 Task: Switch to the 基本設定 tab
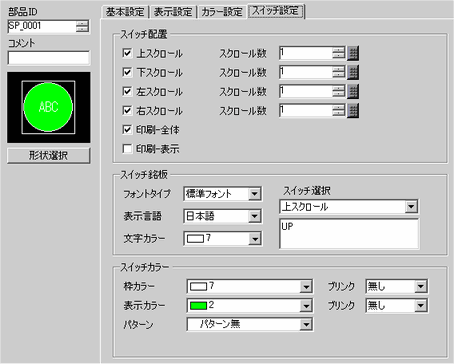click(125, 12)
